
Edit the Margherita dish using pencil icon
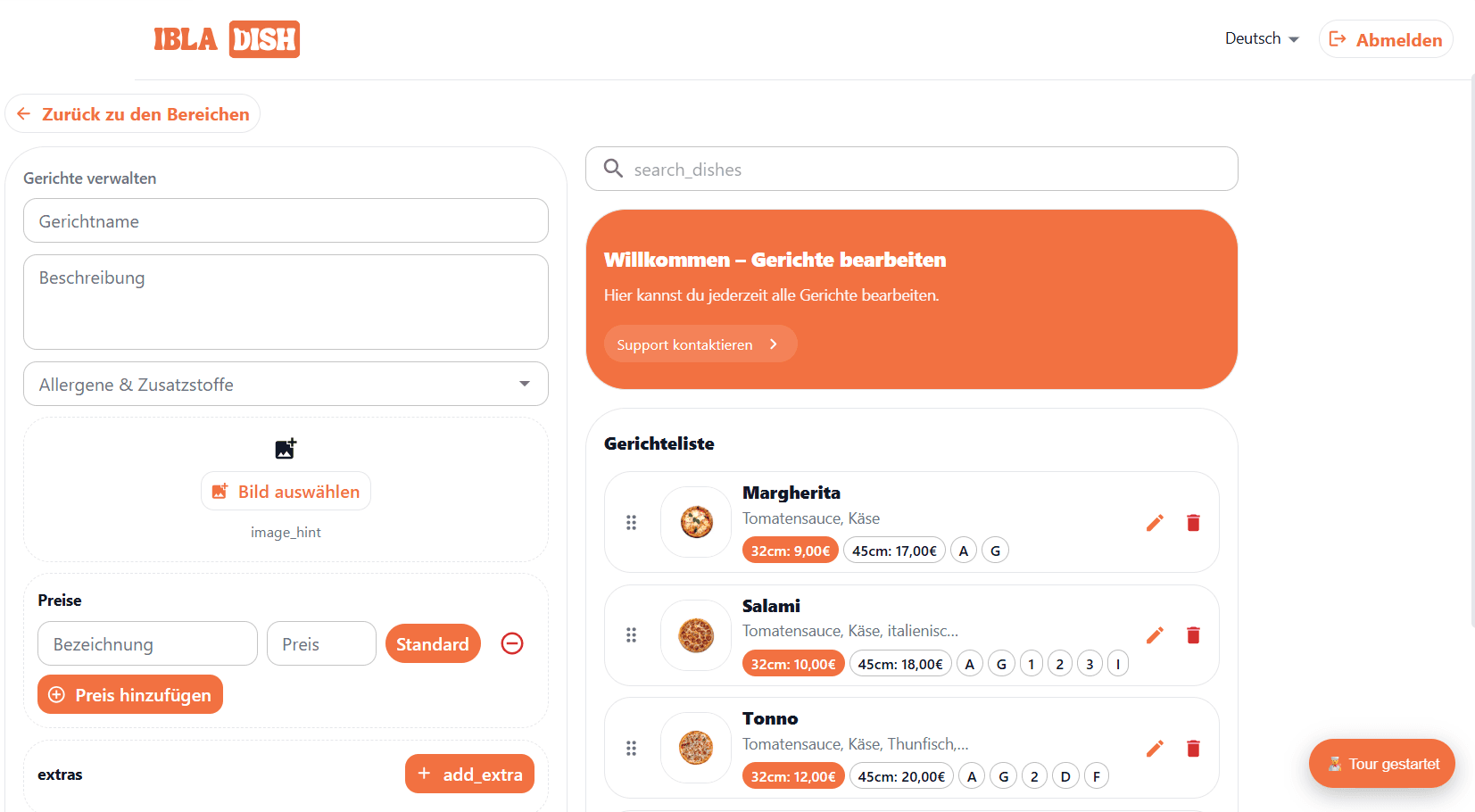(1155, 523)
